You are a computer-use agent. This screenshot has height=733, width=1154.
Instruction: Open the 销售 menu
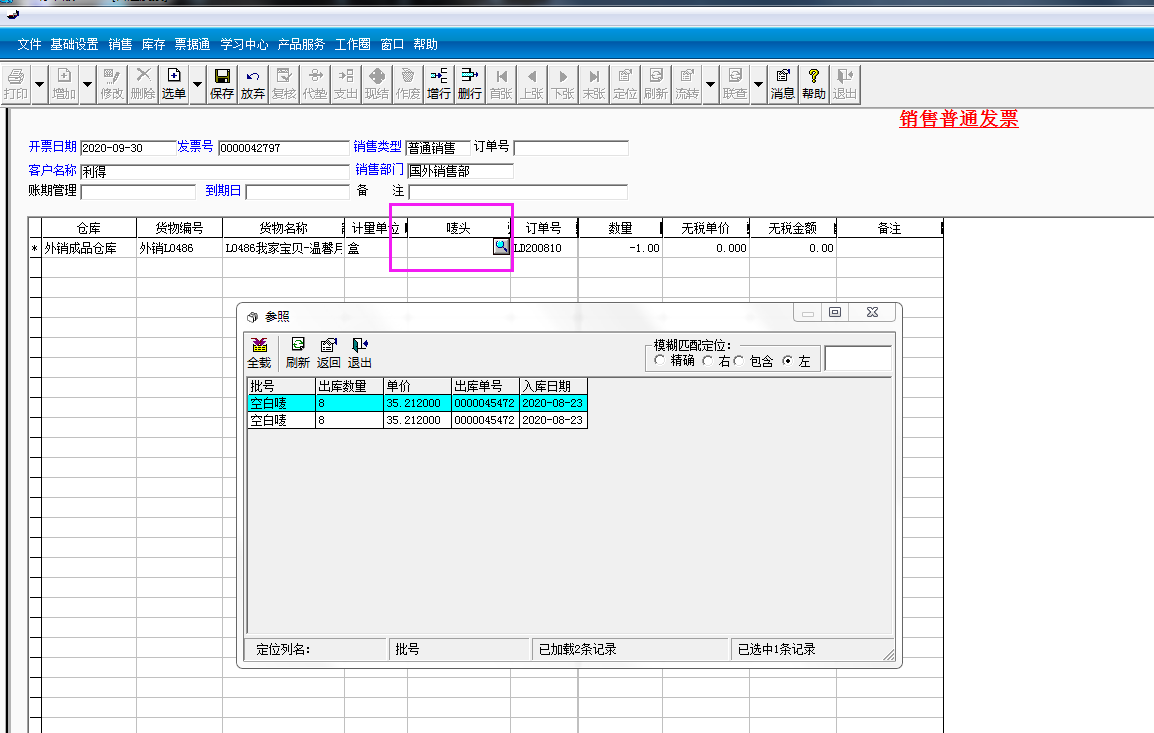pyautogui.click(x=120, y=44)
